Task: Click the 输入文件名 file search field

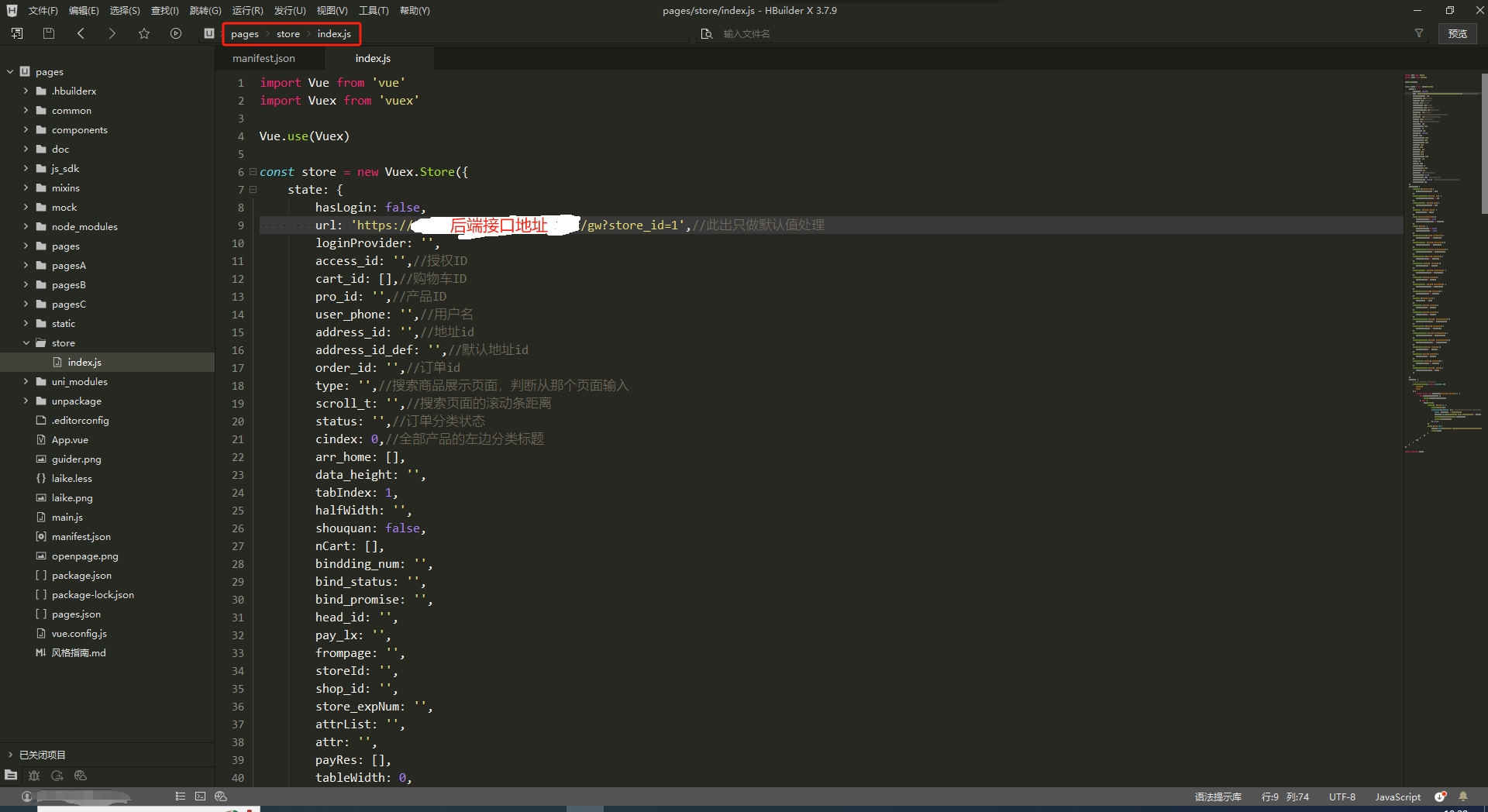Action: coord(775,33)
